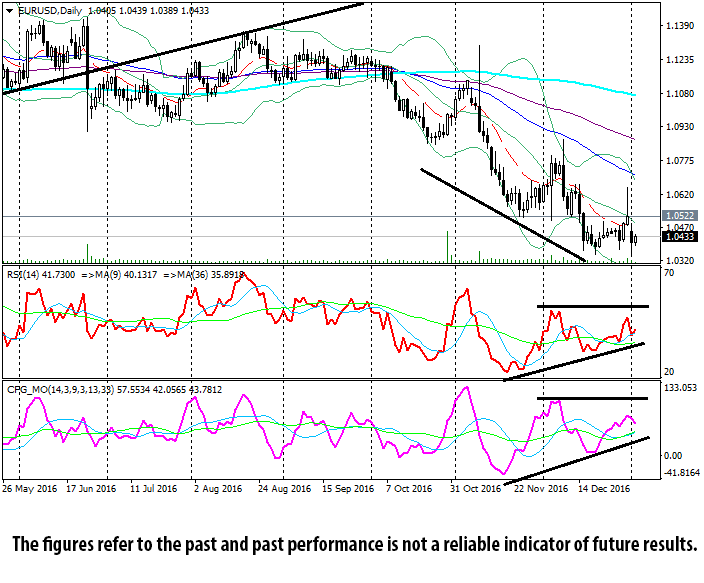Screen dimensions: 704x583
Task: Click the 1.0930 price scale value
Action: 680,127
